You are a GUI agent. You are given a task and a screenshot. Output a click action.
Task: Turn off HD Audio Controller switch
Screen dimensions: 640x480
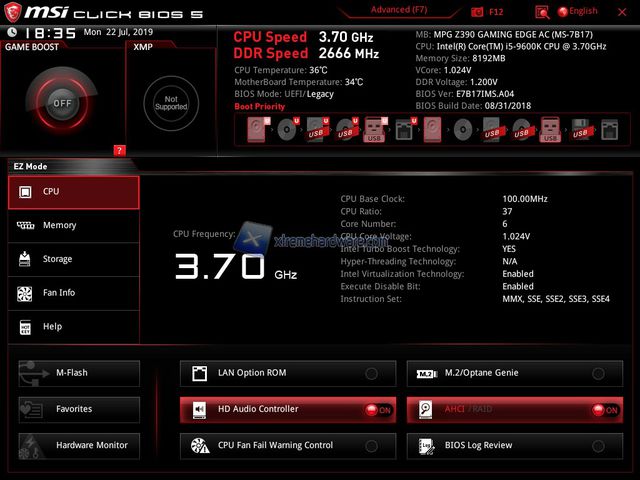tap(377, 409)
